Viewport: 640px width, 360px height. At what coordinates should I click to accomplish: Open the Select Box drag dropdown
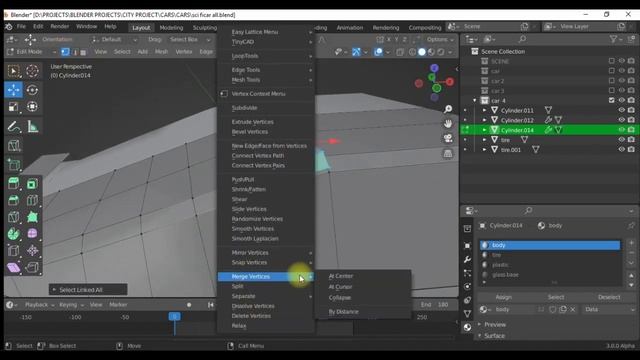pyautogui.click(x=190, y=40)
